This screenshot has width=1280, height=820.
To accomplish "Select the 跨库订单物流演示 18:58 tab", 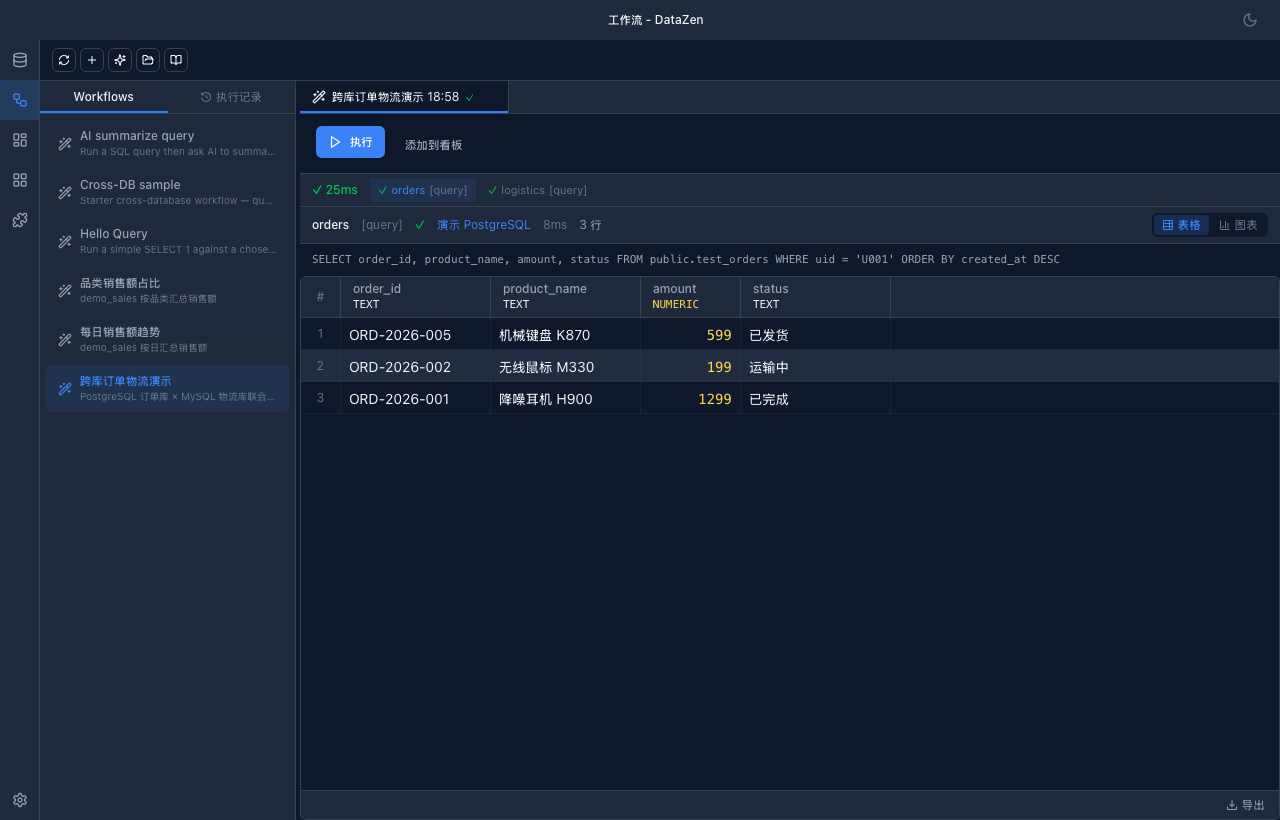I will coord(403,97).
